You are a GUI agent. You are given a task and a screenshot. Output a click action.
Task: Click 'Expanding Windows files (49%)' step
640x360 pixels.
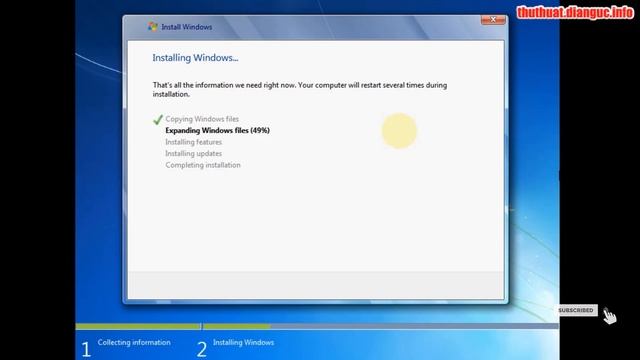(218, 131)
